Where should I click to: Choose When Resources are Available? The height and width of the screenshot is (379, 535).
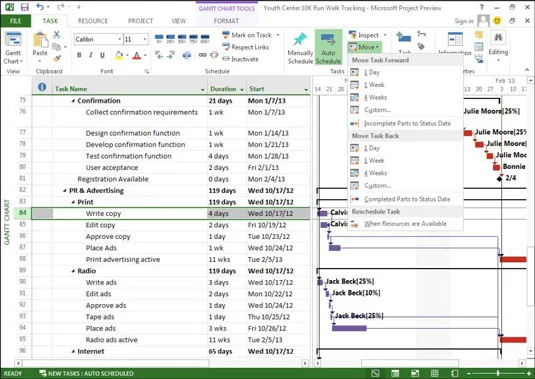pos(405,224)
